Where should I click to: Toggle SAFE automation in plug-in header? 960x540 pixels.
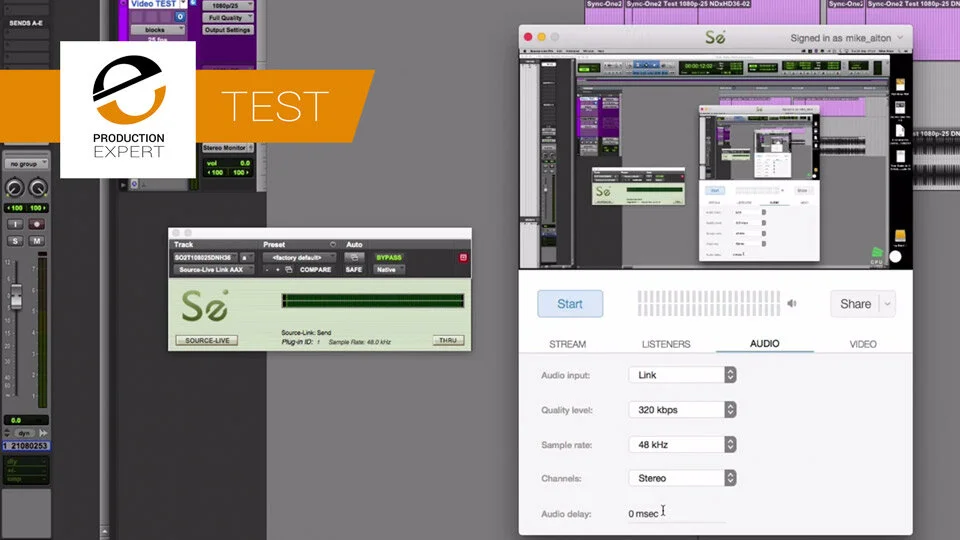(x=353, y=269)
